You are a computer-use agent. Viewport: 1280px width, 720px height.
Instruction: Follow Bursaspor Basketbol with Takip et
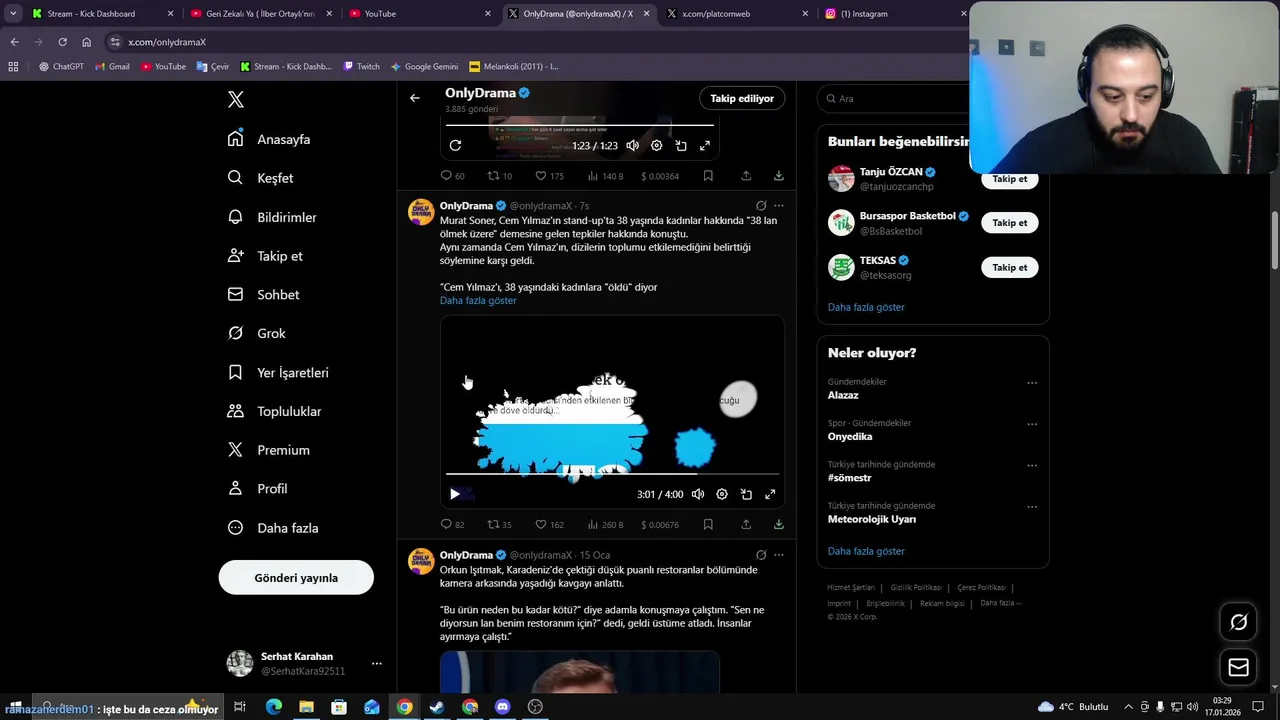tap(1009, 223)
